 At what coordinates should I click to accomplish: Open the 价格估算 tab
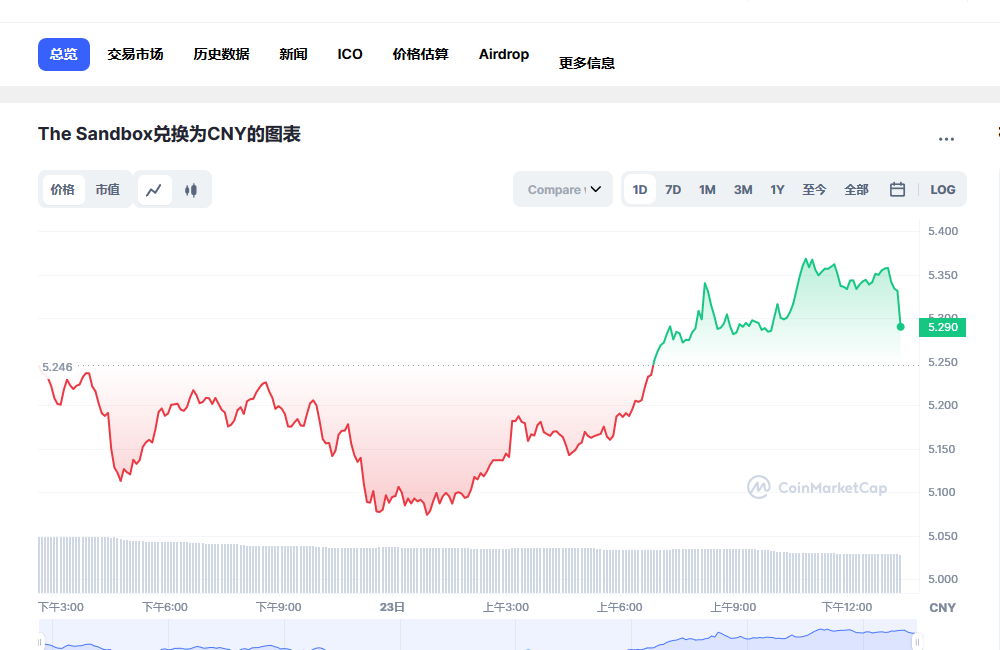click(421, 54)
